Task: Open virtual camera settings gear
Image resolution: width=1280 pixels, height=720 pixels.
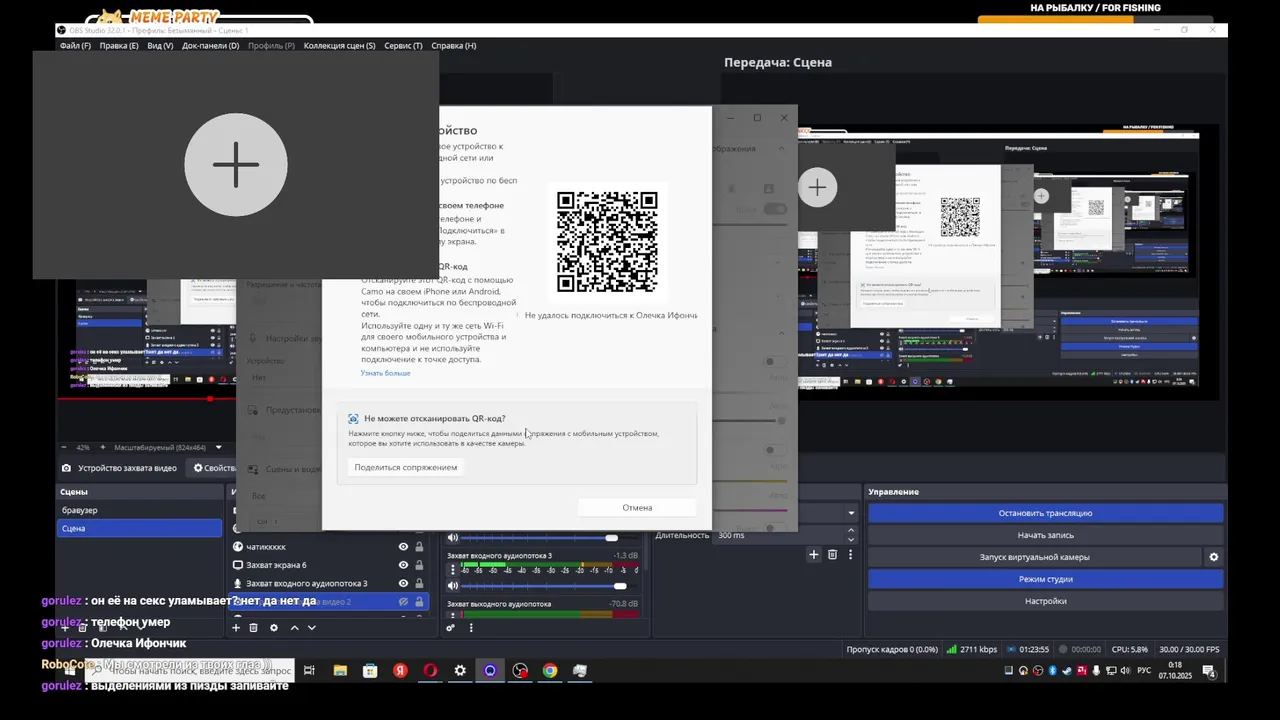Action: [1214, 557]
